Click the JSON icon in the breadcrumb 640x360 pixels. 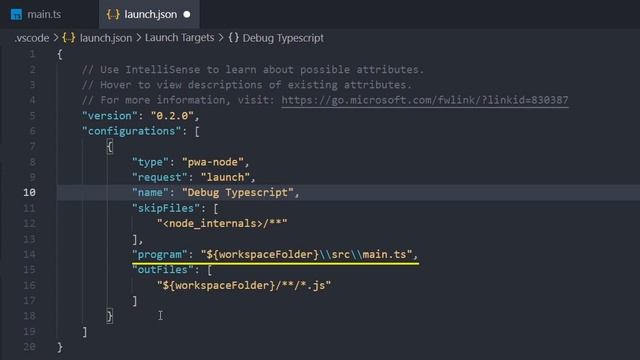[69, 38]
